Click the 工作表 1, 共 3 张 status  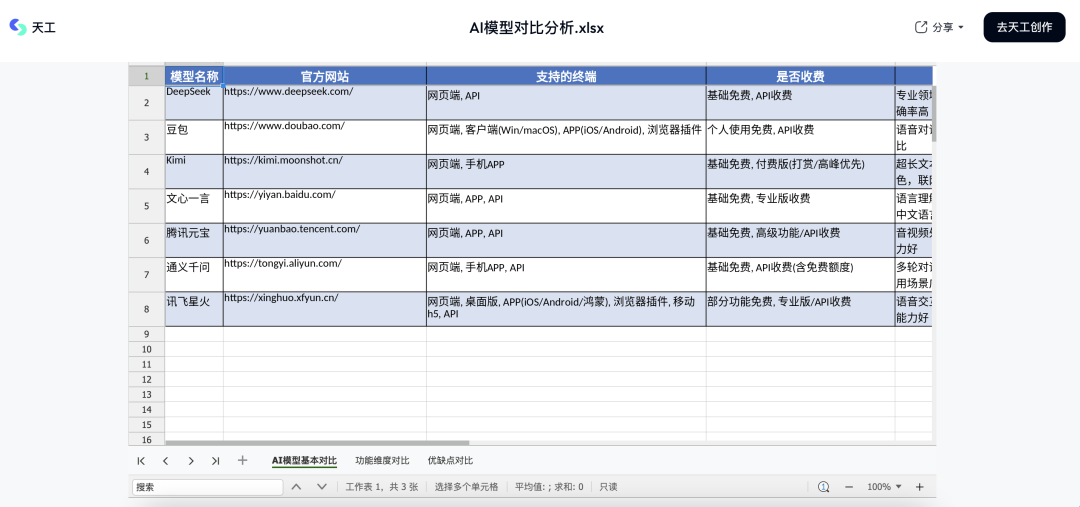click(x=382, y=487)
